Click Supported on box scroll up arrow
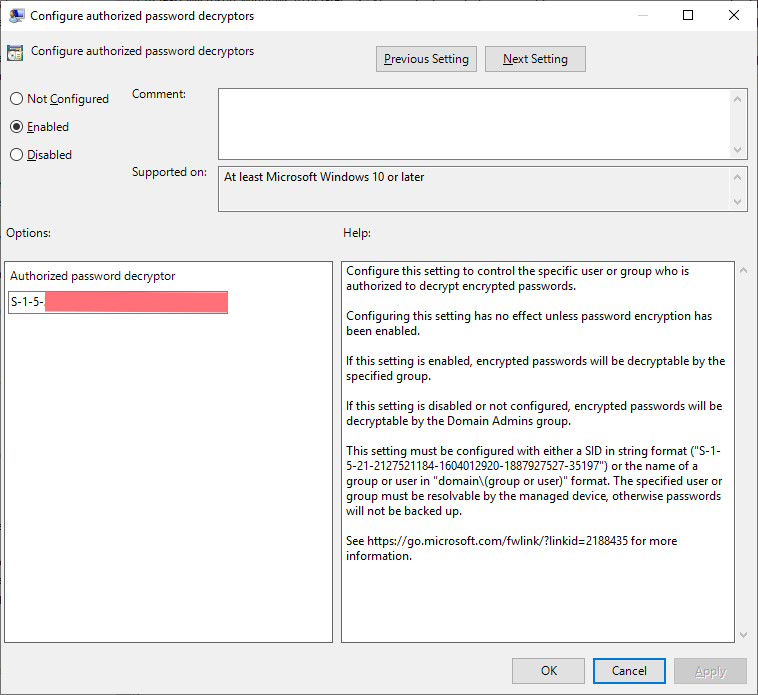 739,176
